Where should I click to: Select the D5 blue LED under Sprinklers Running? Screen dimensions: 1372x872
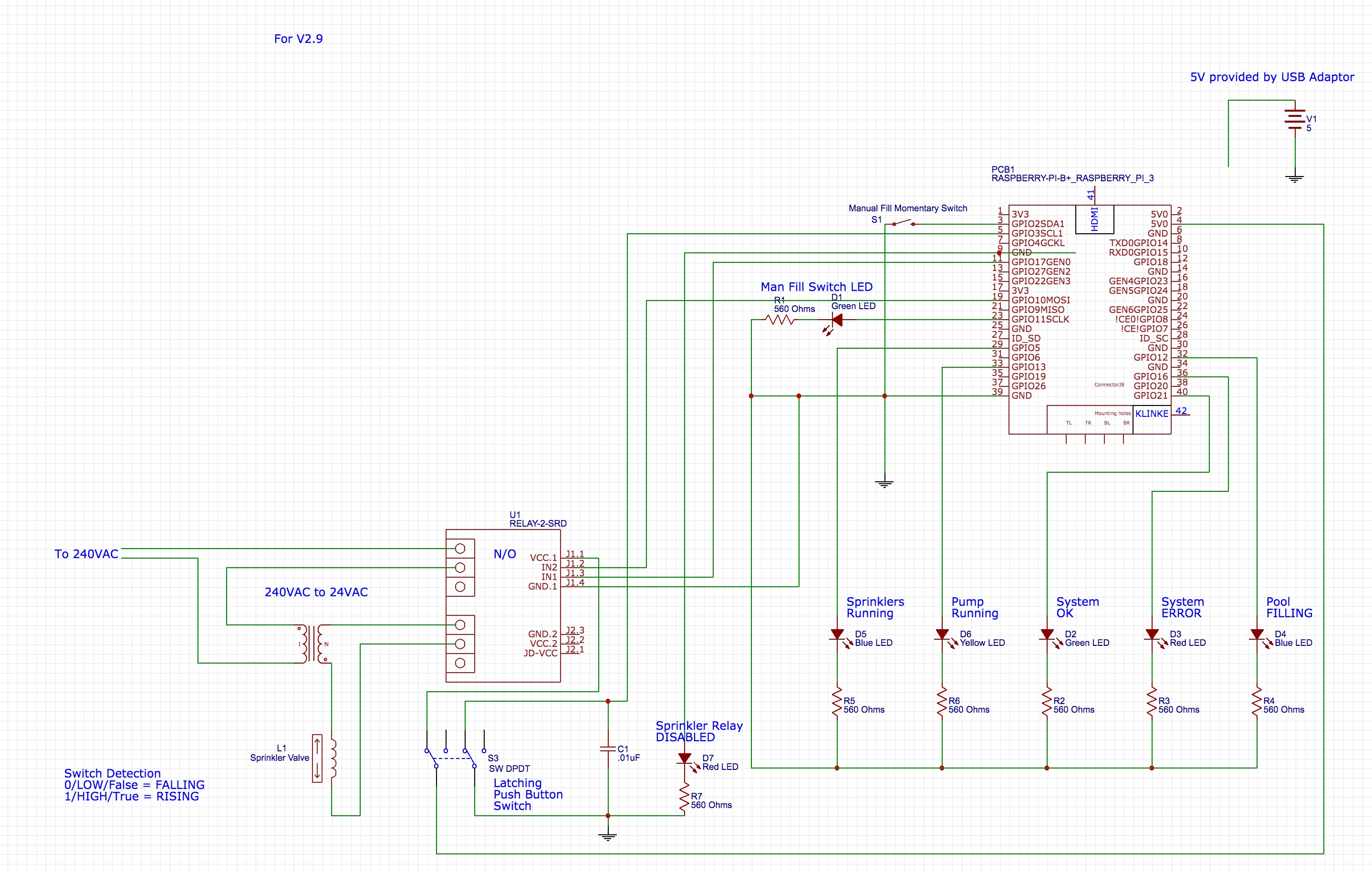(x=837, y=634)
